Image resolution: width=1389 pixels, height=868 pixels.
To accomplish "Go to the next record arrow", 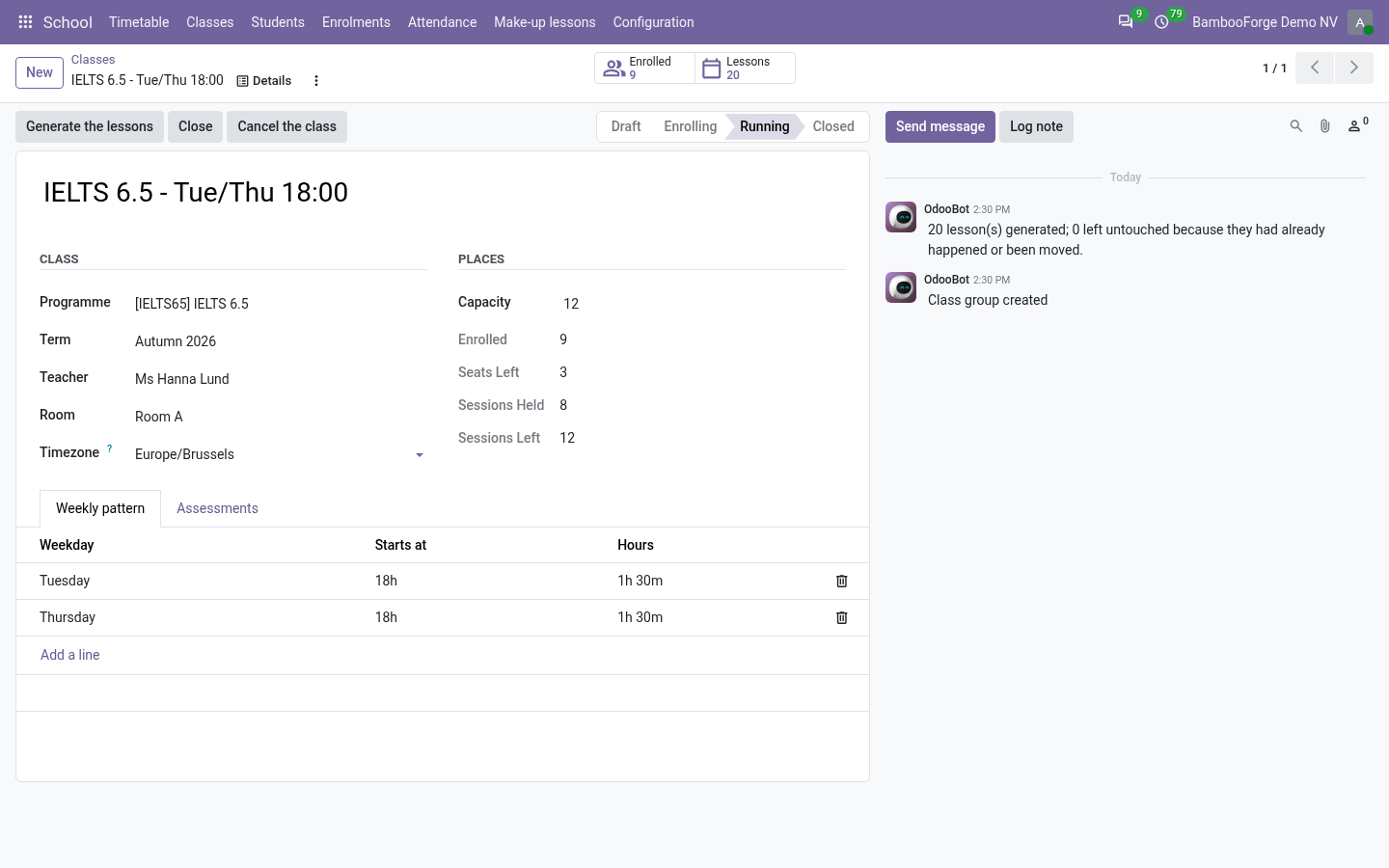I will coord(1353,68).
